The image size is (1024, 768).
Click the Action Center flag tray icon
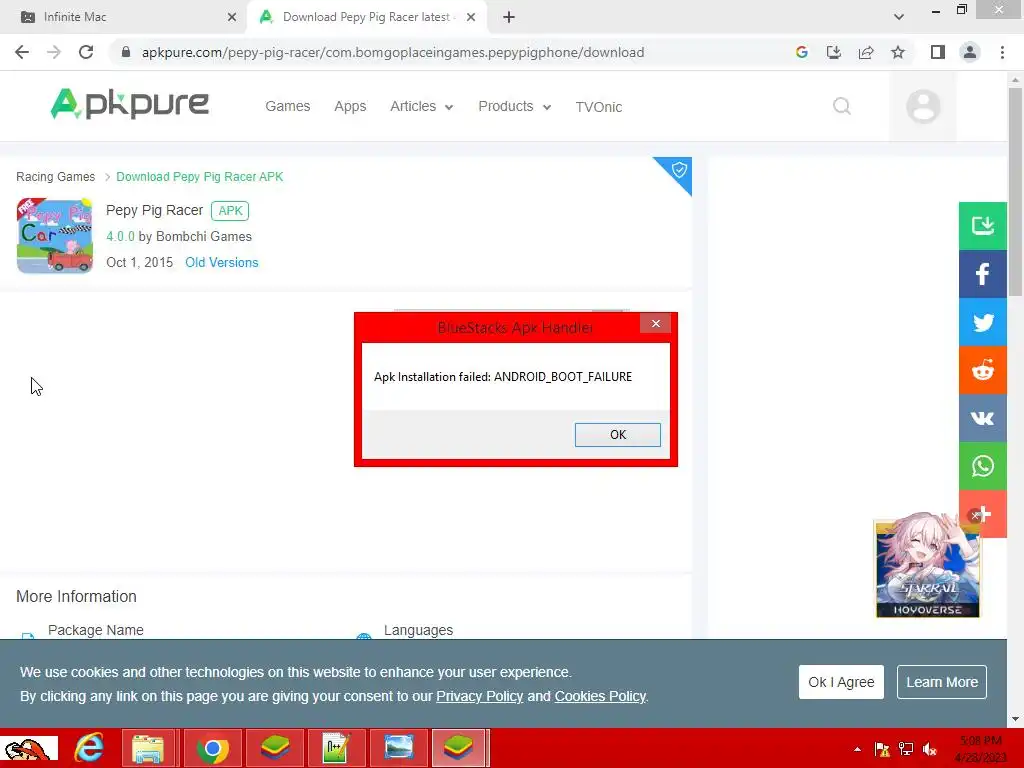(882, 749)
